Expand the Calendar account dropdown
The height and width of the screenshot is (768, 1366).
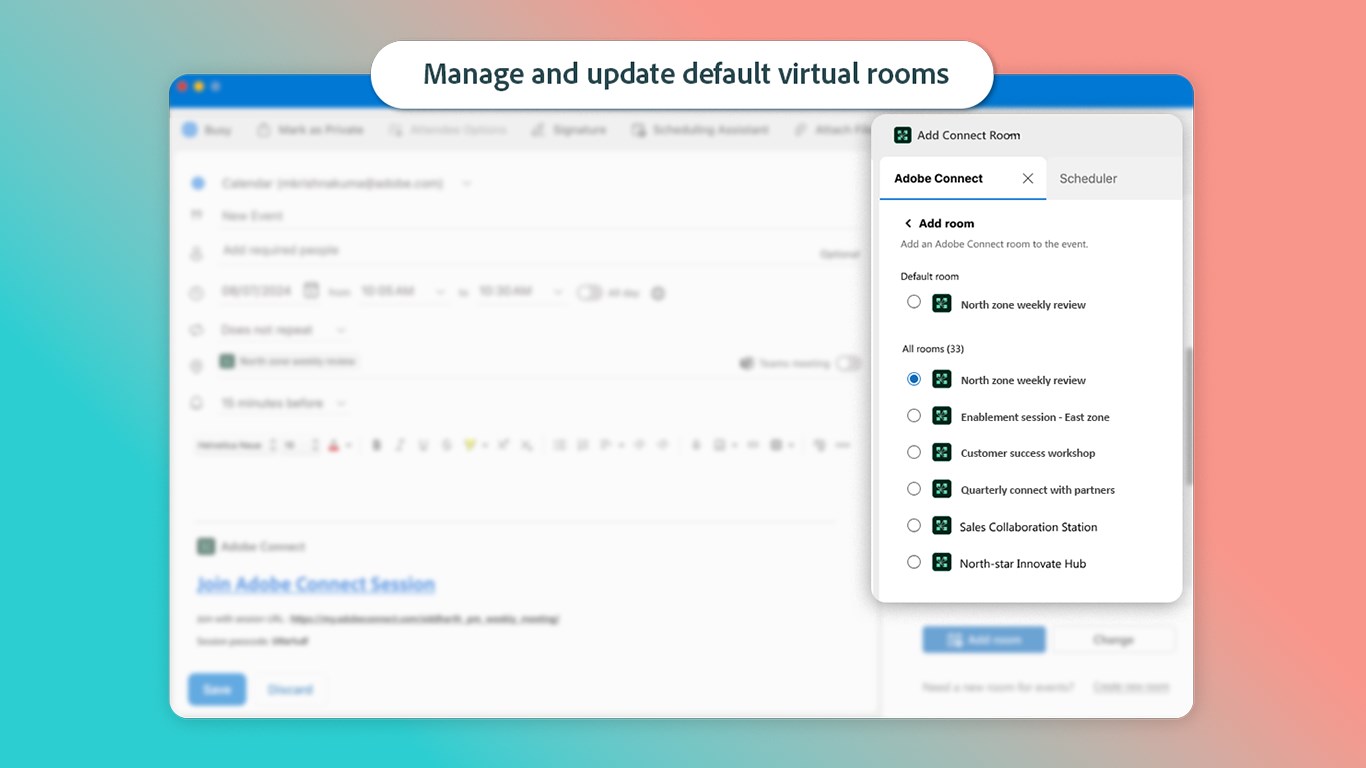[467, 184]
